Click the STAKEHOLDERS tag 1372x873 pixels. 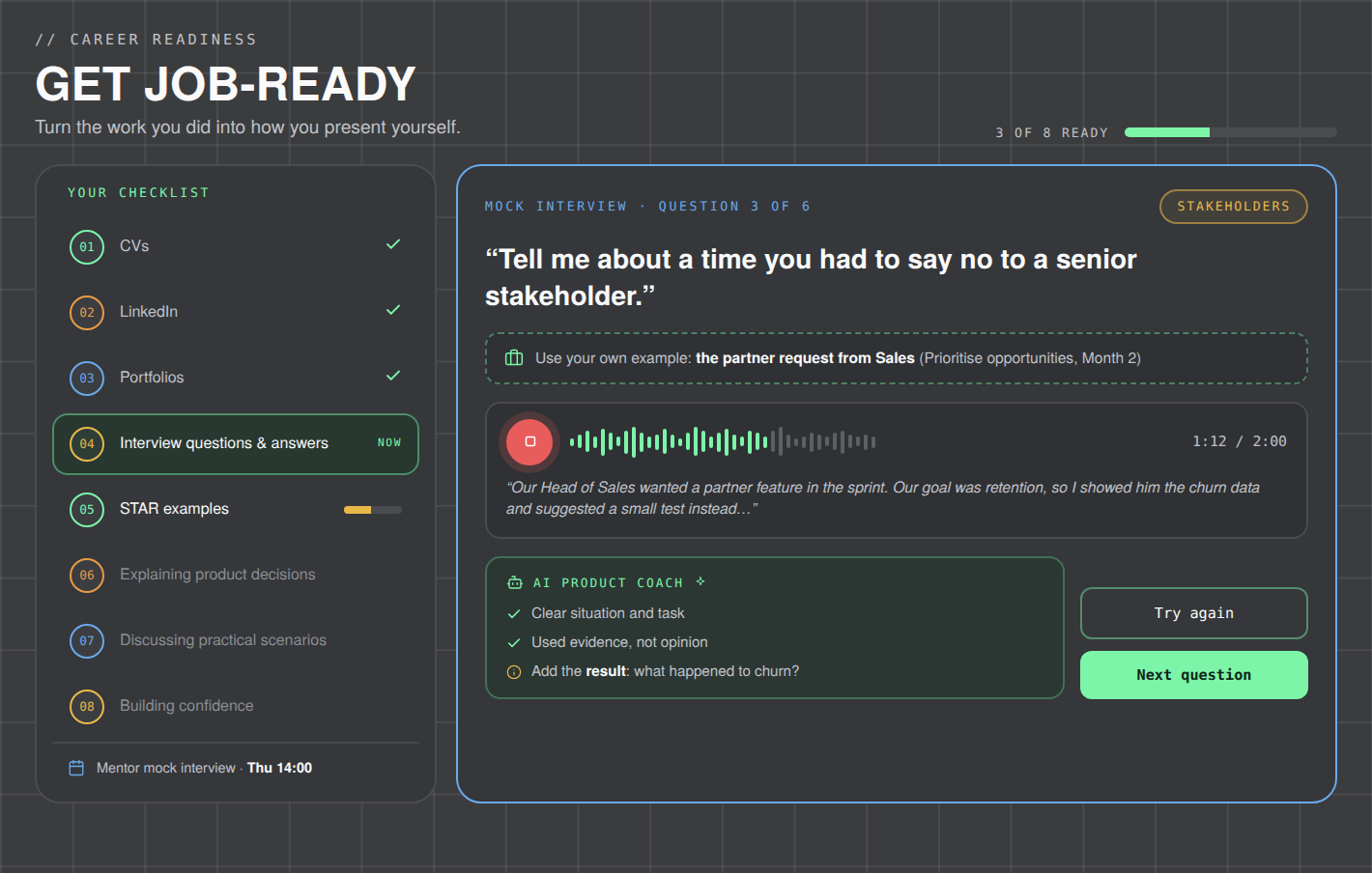1233,207
